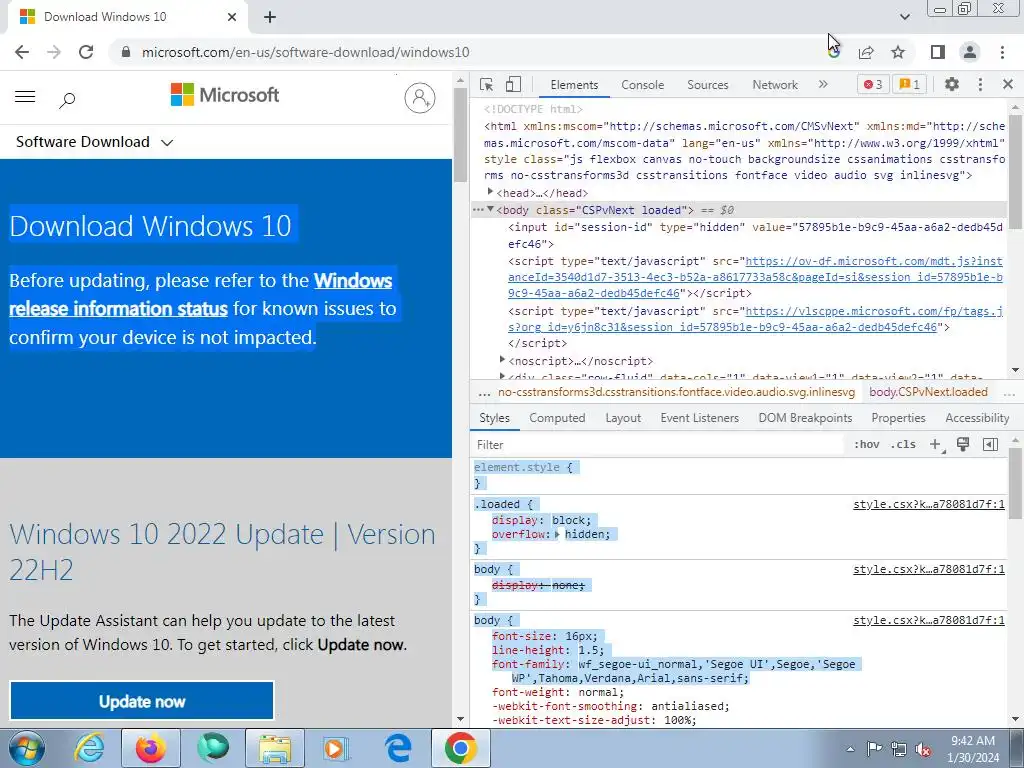The width and height of the screenshot is (1024, 768).
Task: Open the Properties pane tab
Action: pos(898,418)
